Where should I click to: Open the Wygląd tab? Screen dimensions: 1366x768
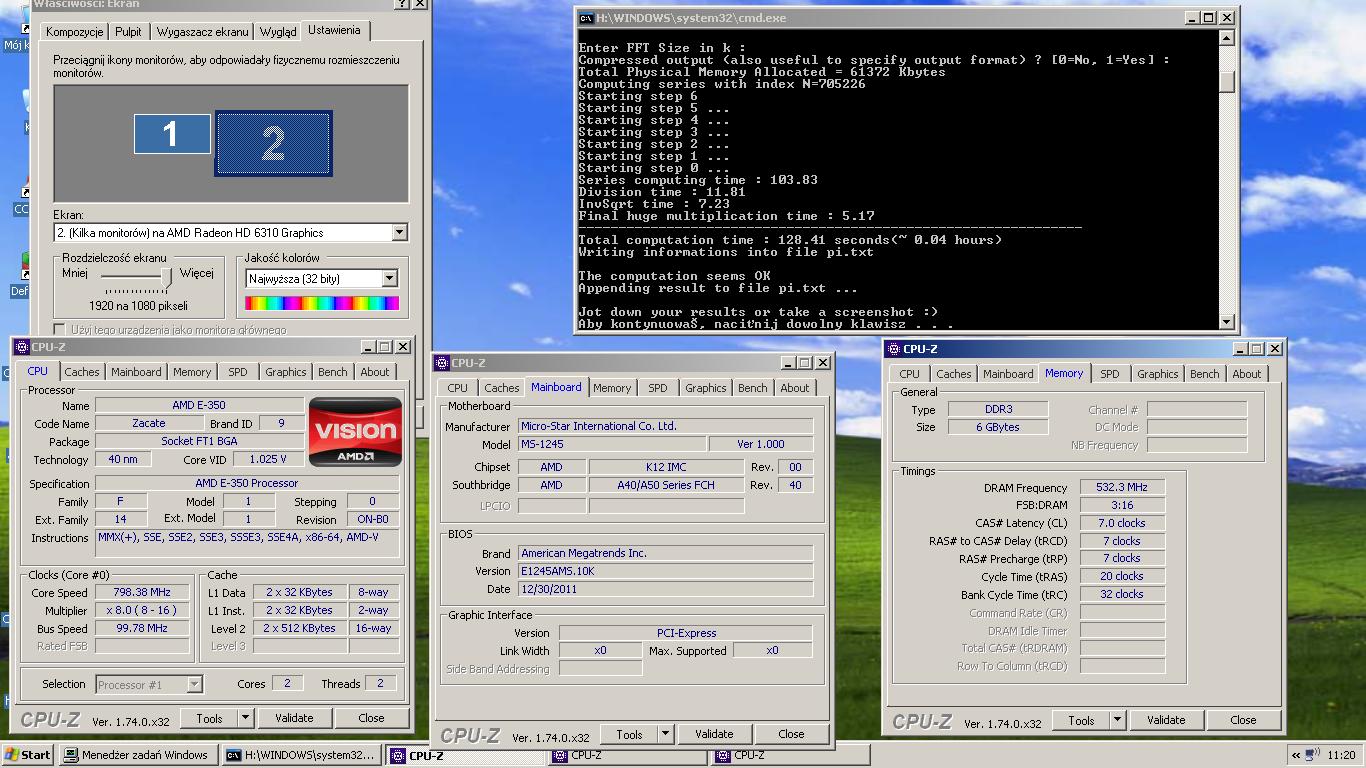[x=277, y=32]
